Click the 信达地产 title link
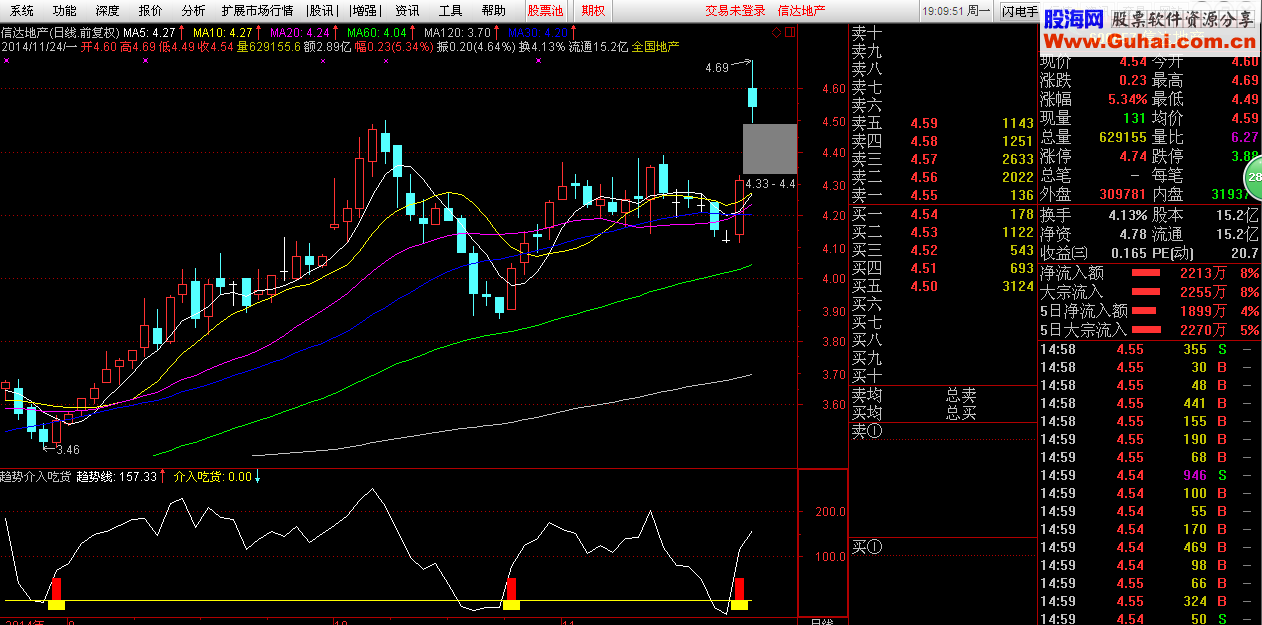 click(802, 11)
